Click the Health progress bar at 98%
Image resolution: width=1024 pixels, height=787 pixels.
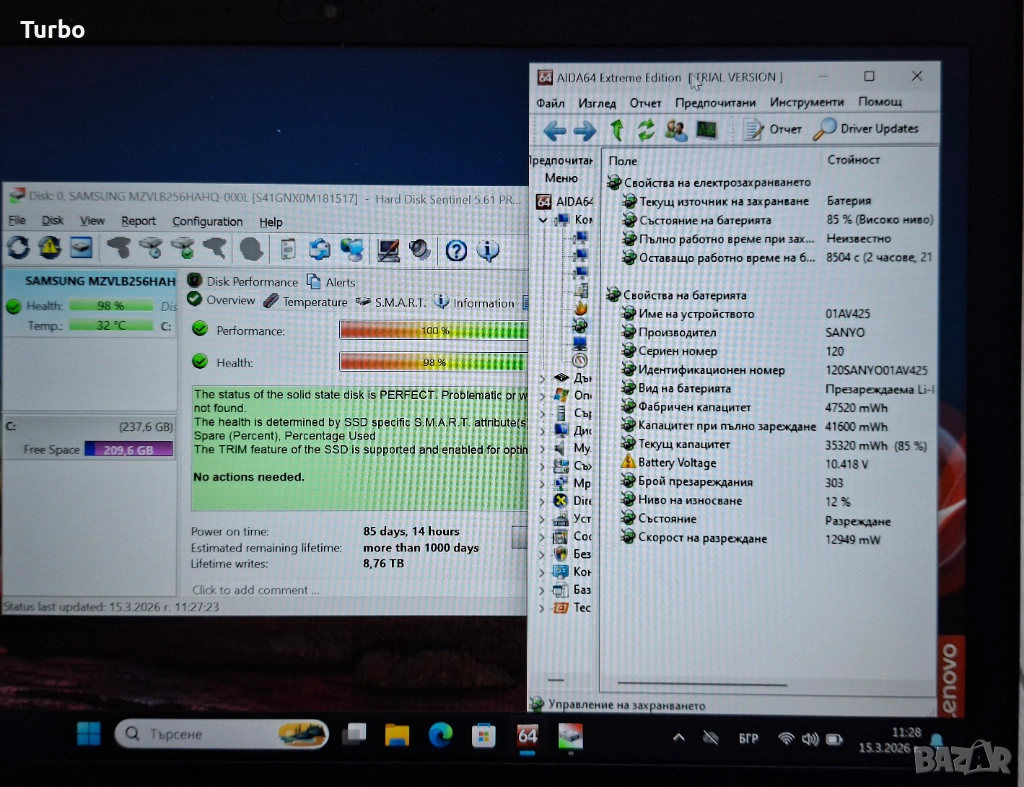(x=432, y=362)
